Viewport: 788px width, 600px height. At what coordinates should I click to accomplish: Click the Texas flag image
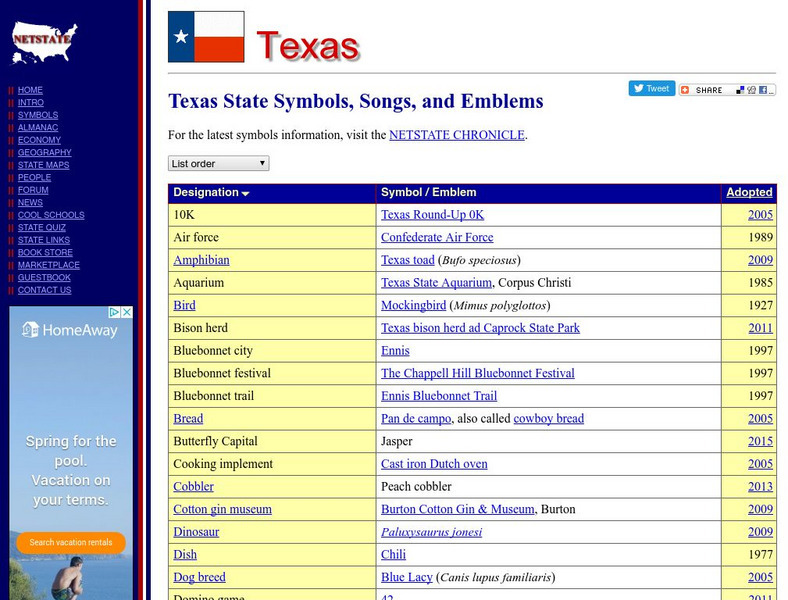coord(206,37)
